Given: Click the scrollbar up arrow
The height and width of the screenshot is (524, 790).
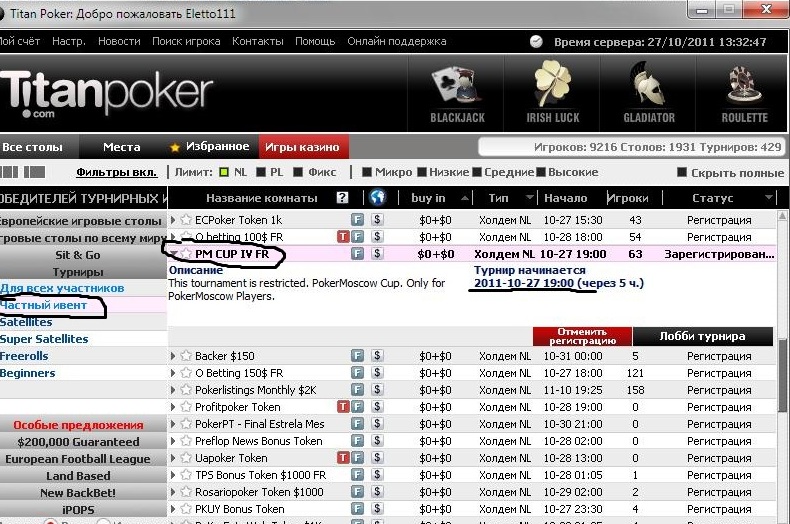Looking at the screenshot, I should 782,216.
